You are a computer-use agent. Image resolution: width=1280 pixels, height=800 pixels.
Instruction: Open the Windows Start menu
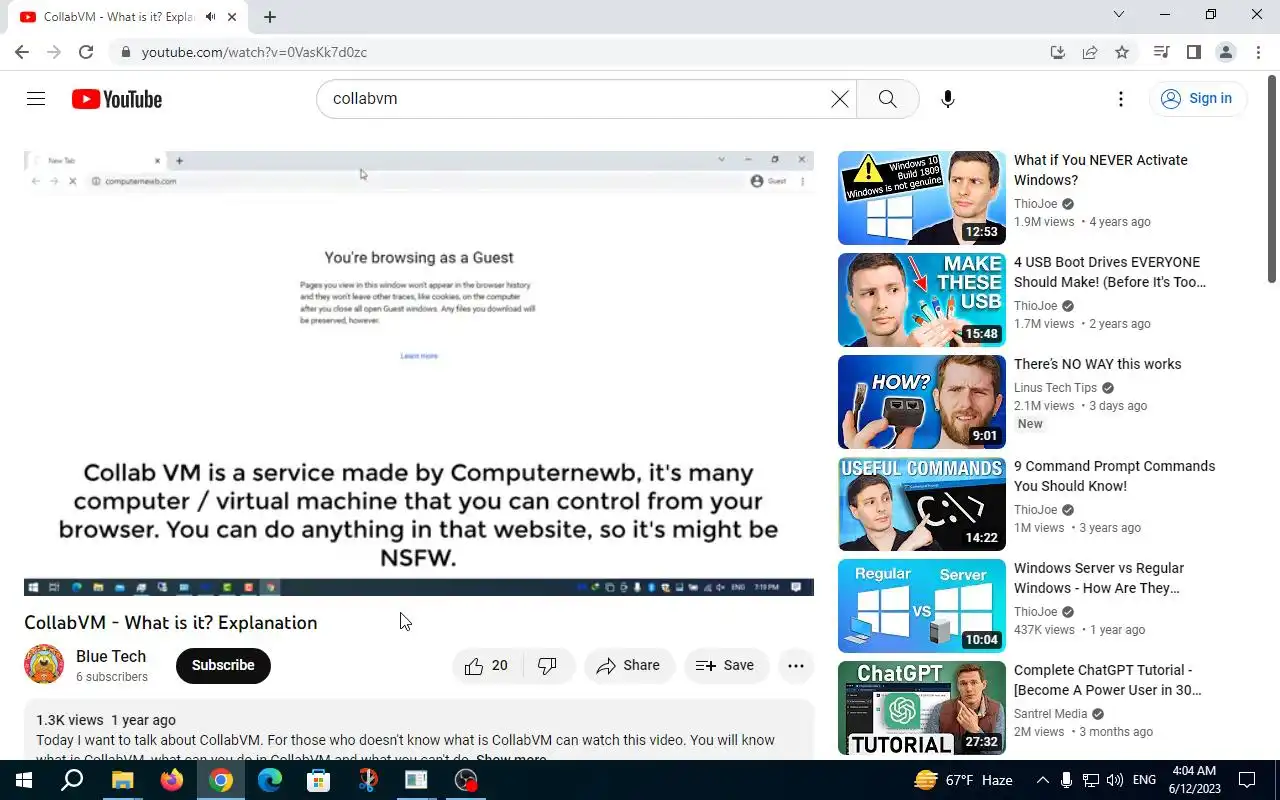point(24,780)
